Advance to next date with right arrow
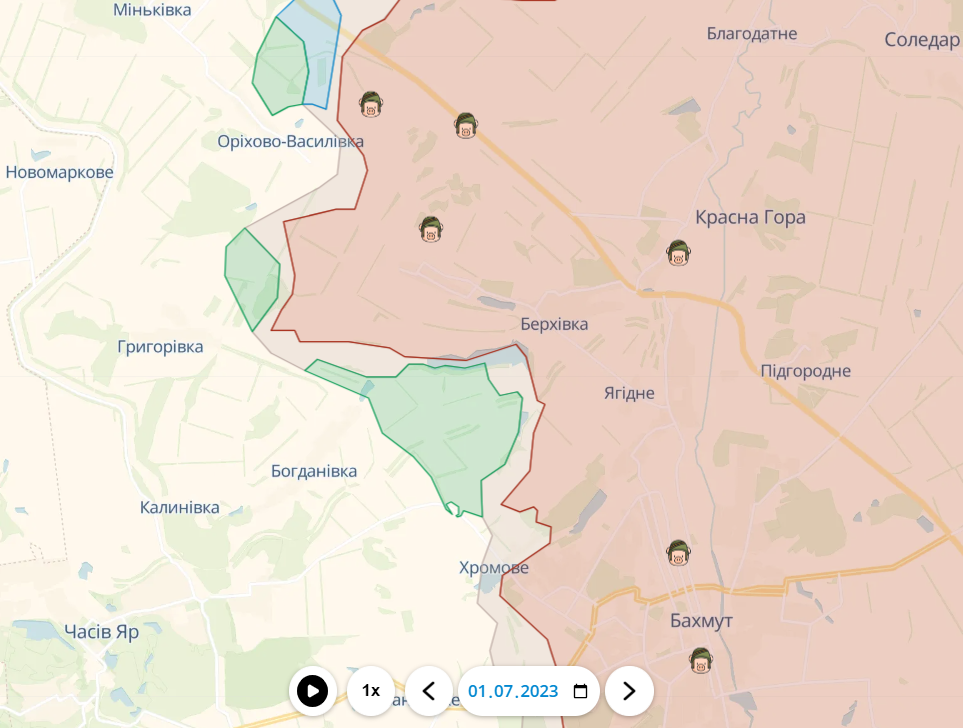 (x=629, y=691)
